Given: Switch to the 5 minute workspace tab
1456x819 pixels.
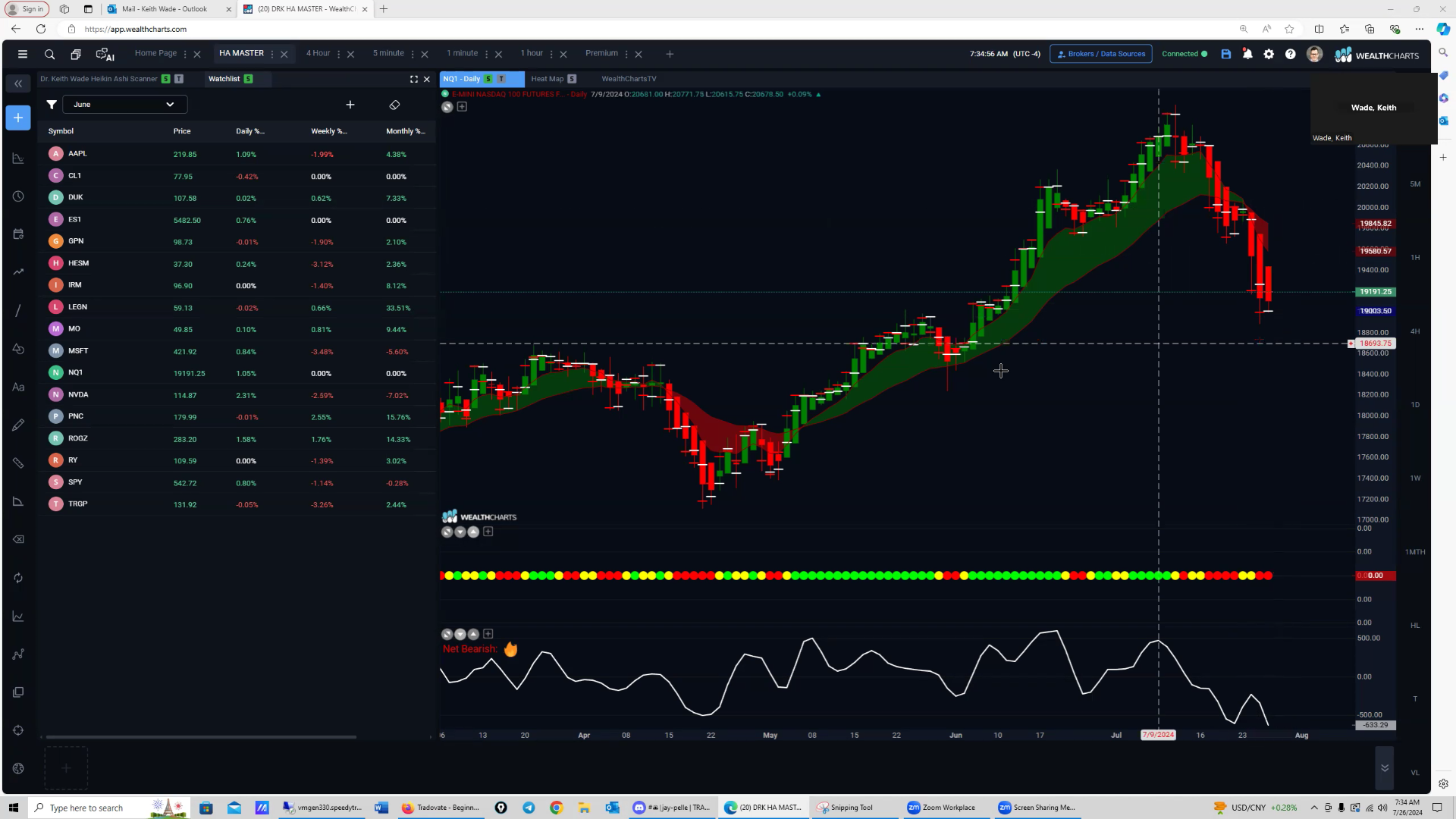Looking at the screenshot, I should coord(388,53).
